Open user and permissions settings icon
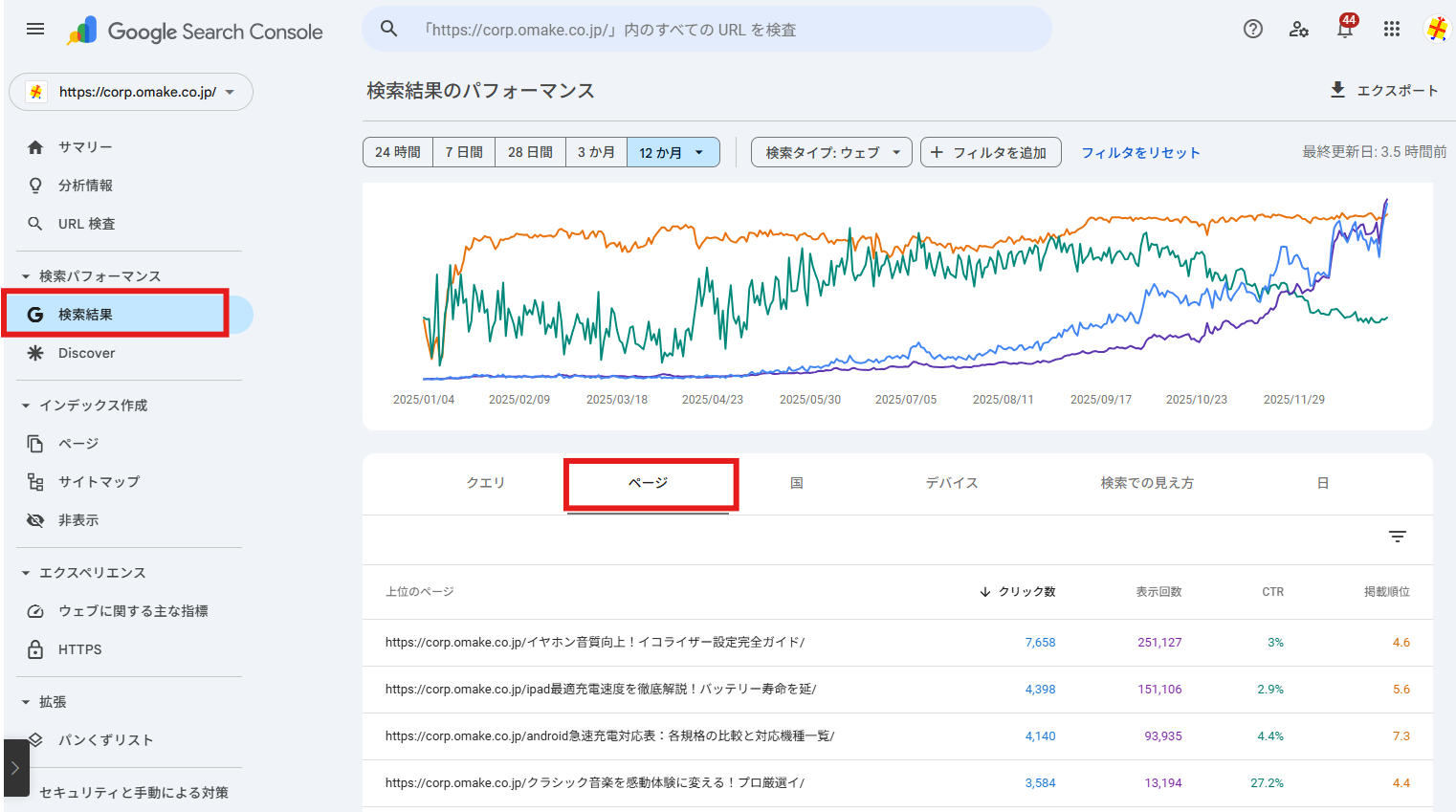Image resolution: width=1456 pixels, height=812 pixels. (x=1298, y=29)
